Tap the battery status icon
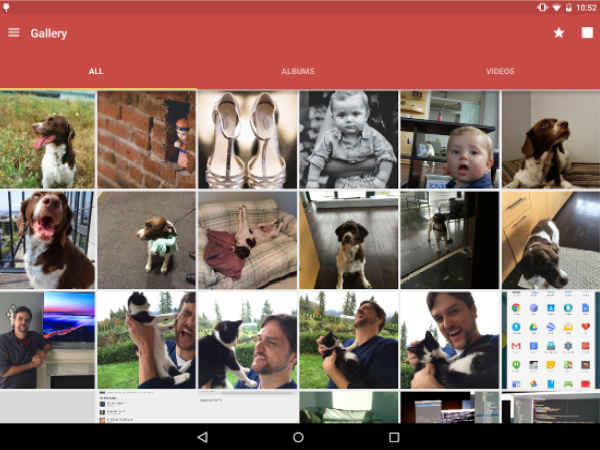 tap(569, 8)
